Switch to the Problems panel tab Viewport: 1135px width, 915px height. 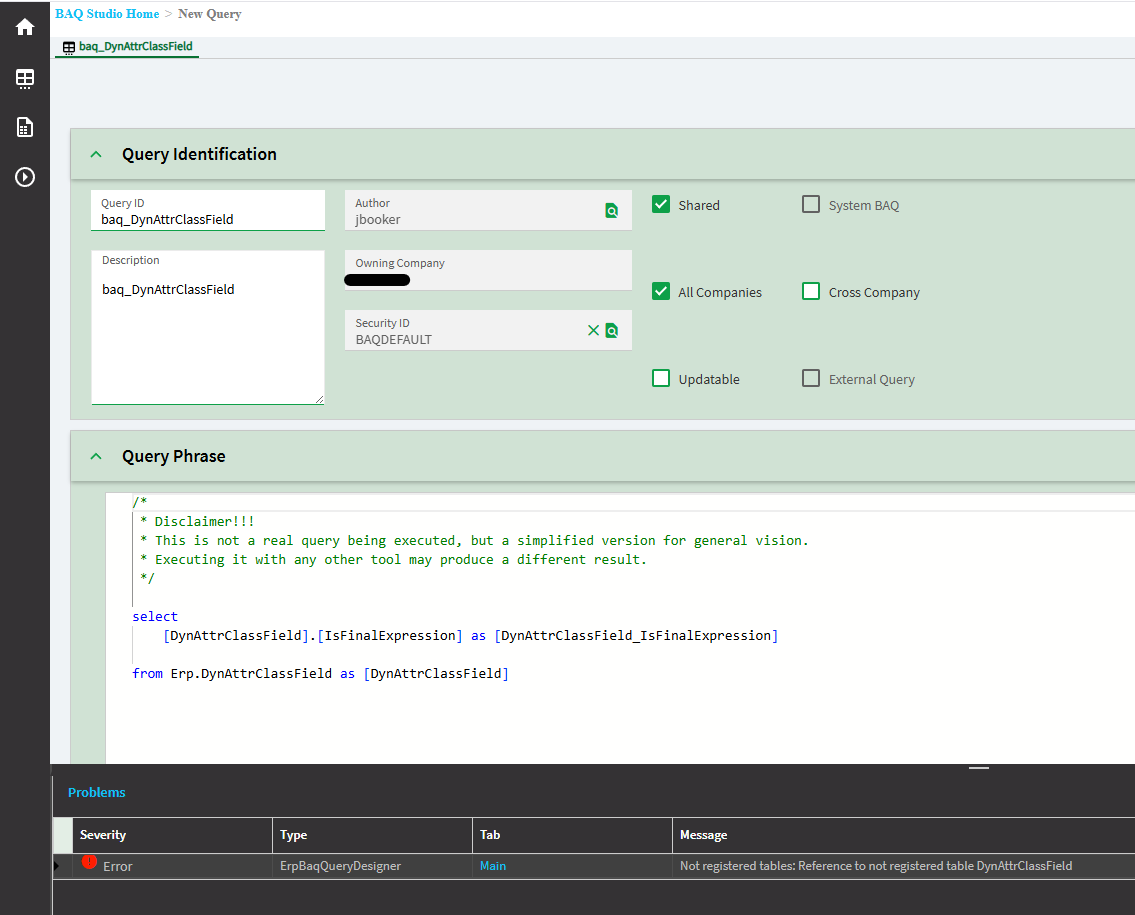tap(97, 792)
